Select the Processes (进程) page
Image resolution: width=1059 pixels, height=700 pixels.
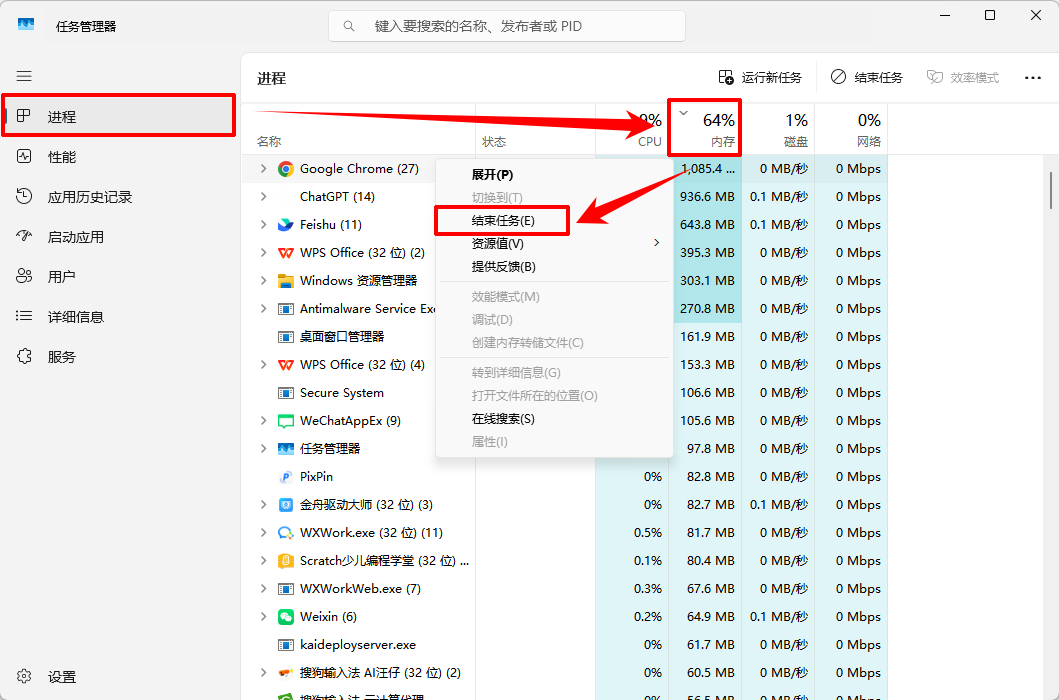pos(119,116)
